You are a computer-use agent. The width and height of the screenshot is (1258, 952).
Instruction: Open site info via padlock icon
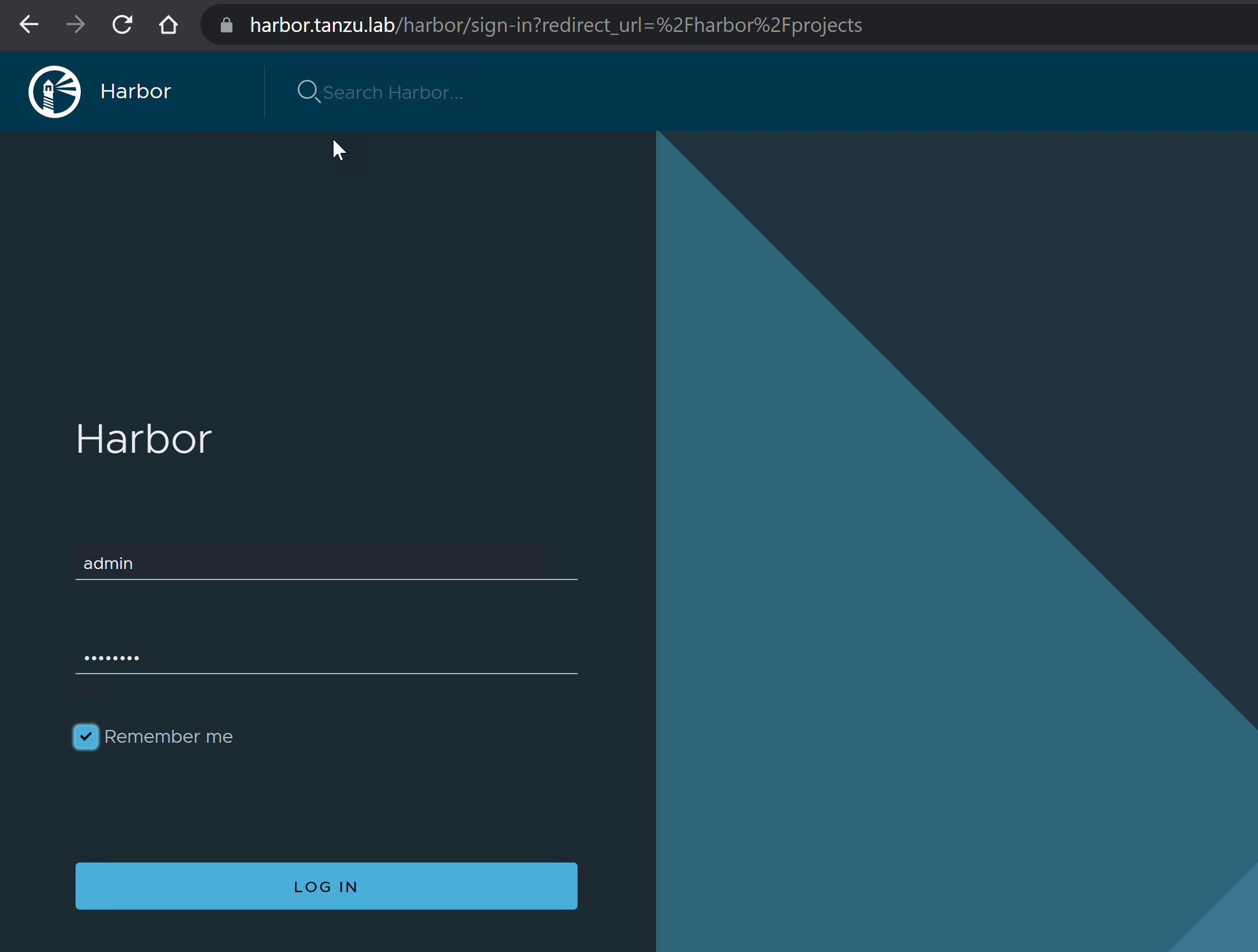coord(227,25)
